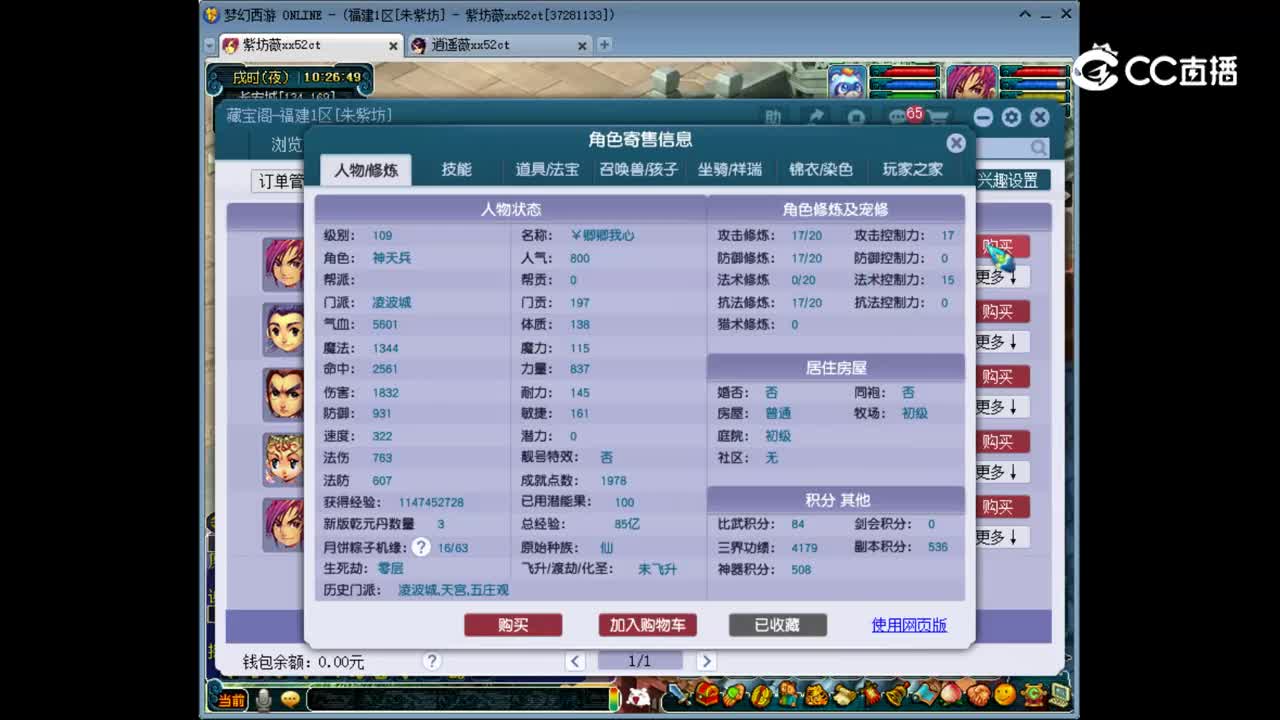Switch to the 技能 tab
Image resolution: width=1280 pixels, height=720 pixels.
pyautogui.click(x=457, y=170)
